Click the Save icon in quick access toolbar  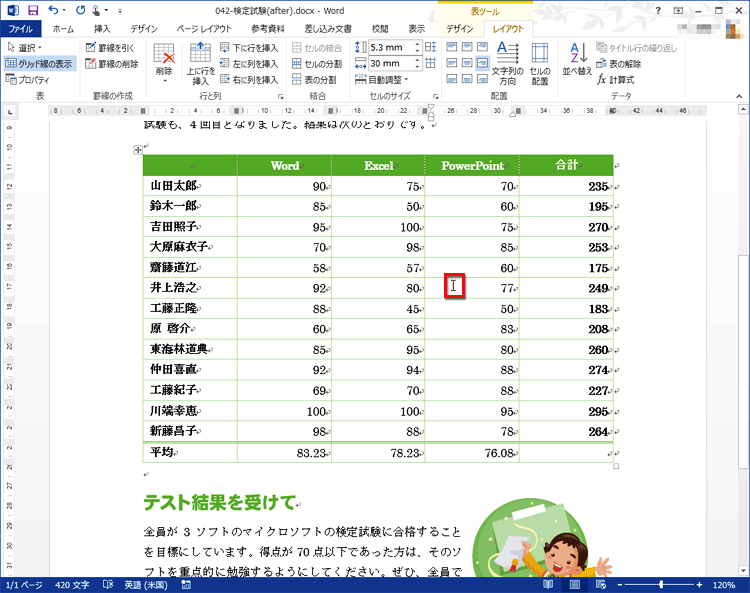coord(33,10)
